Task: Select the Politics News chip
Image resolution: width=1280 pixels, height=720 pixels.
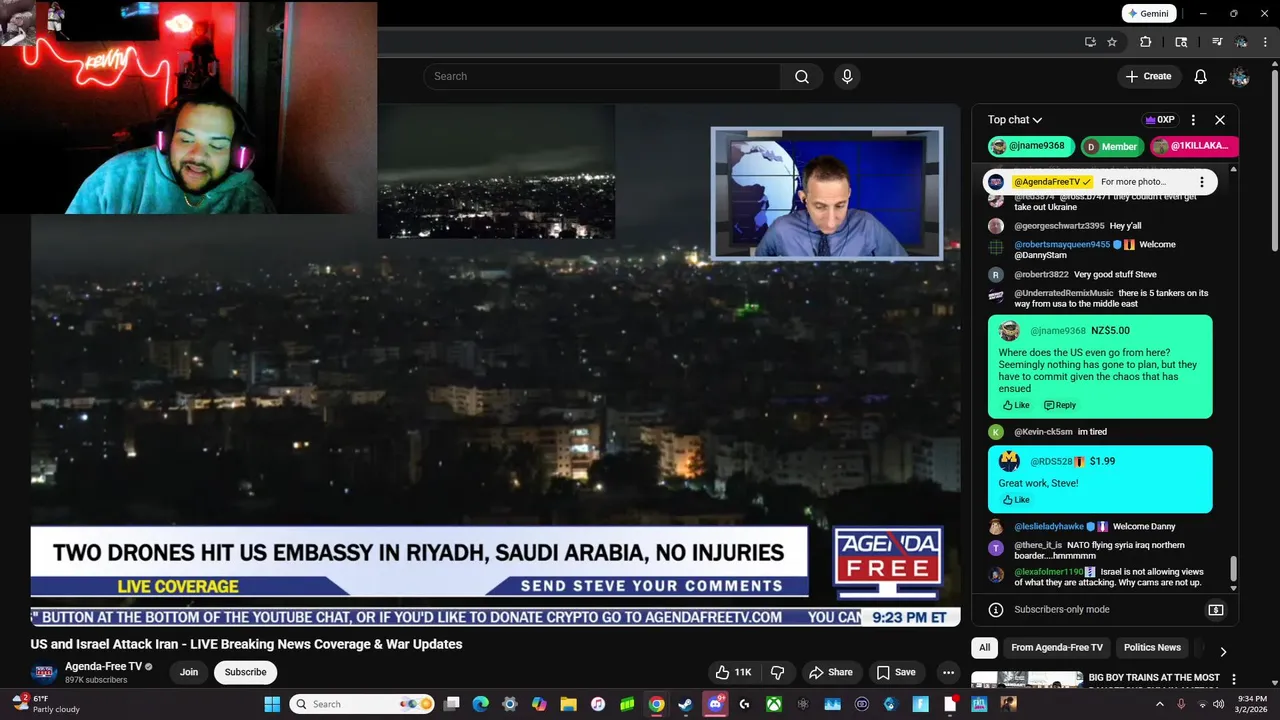Action: (1152, 648)
